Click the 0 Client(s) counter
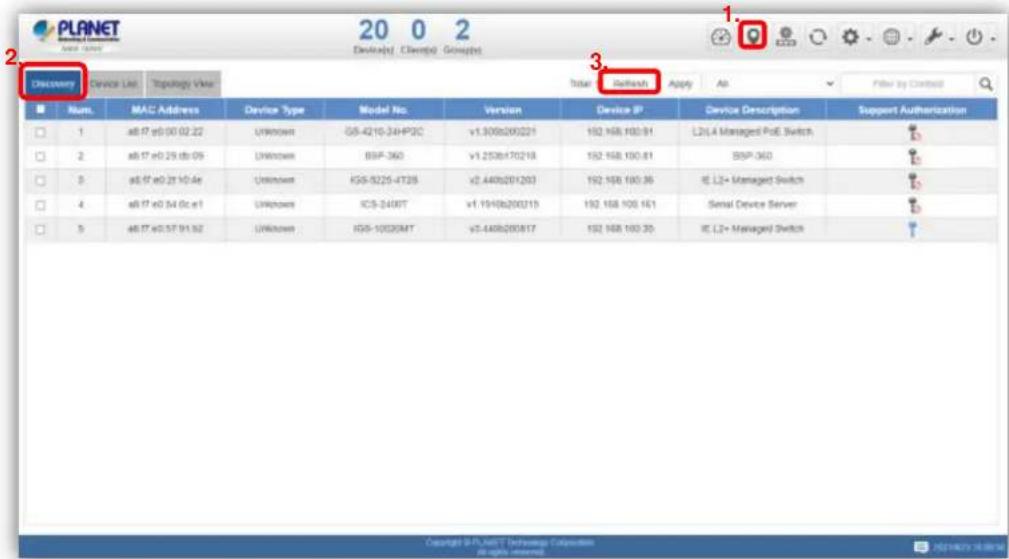Image resolution: width=1009 pixels, height=559 pixels. point(418,36)
